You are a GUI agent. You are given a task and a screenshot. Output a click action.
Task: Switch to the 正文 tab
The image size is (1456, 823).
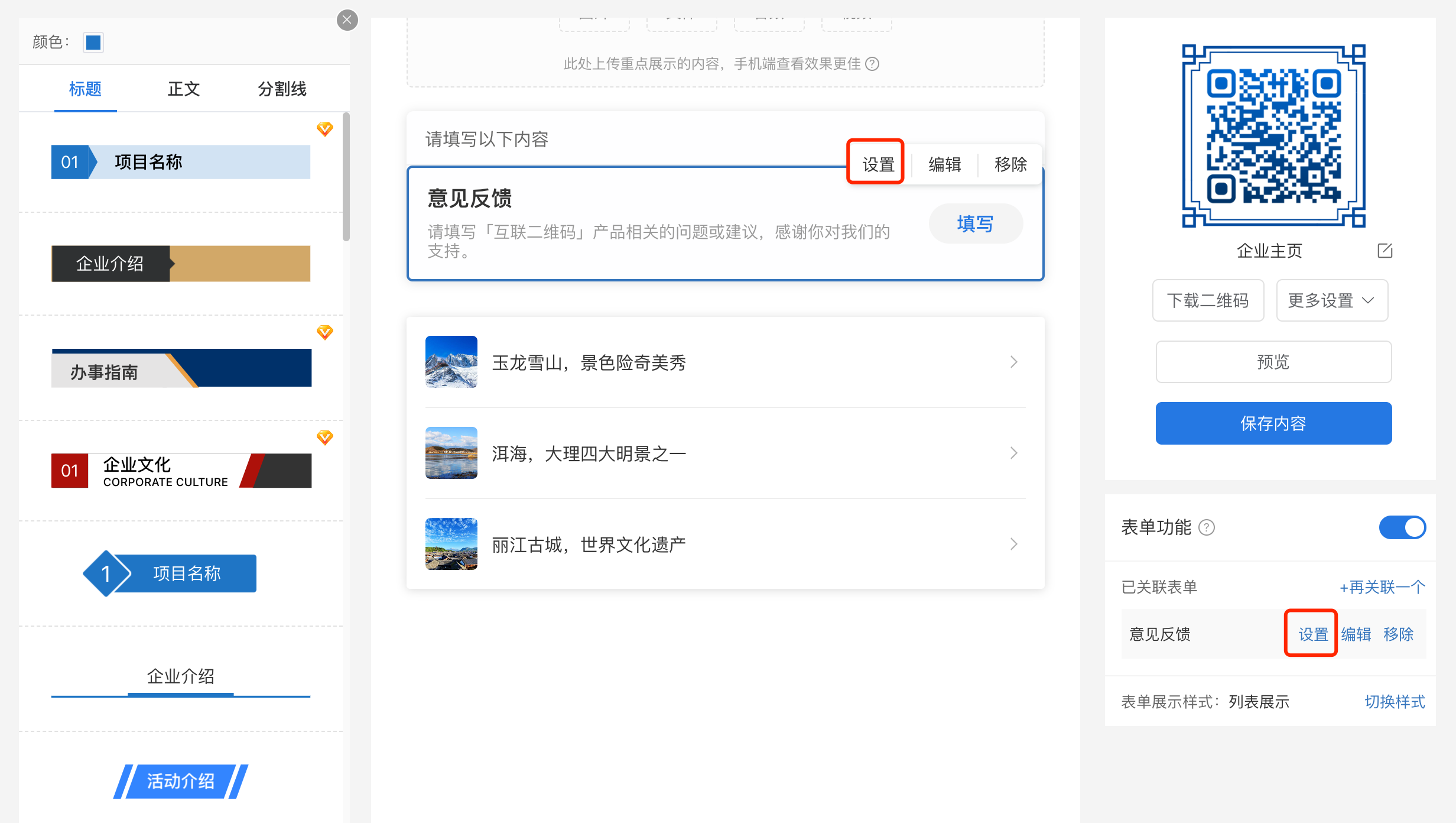[183, 89]
